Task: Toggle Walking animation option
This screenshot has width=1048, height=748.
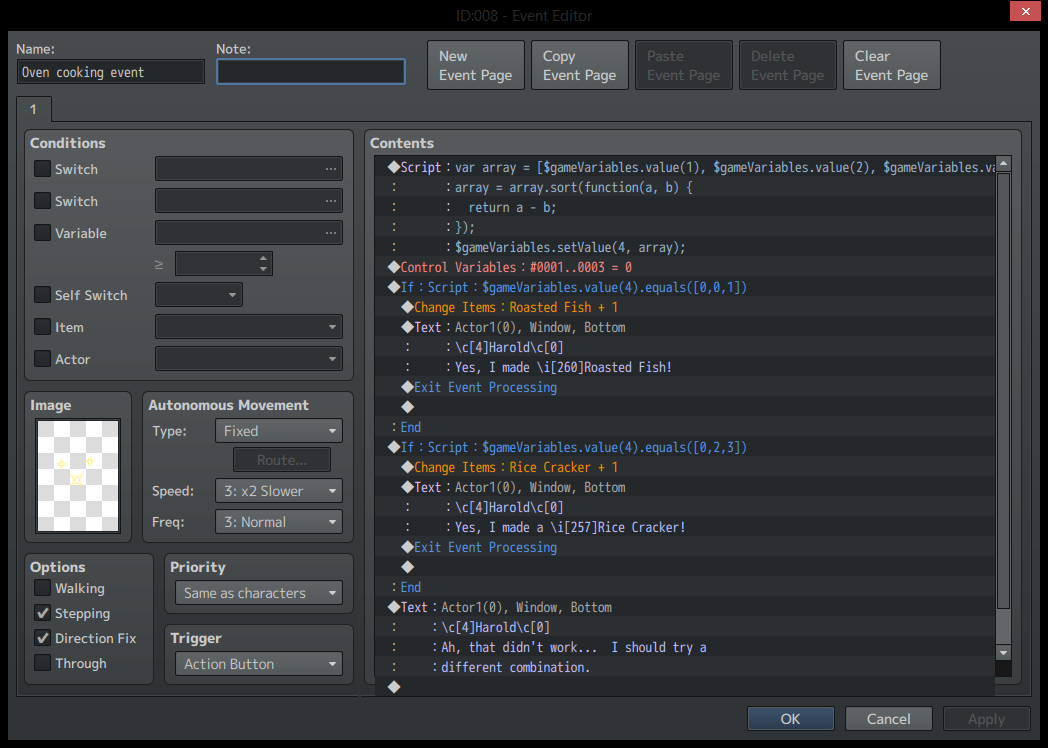Action: point(42,588)
